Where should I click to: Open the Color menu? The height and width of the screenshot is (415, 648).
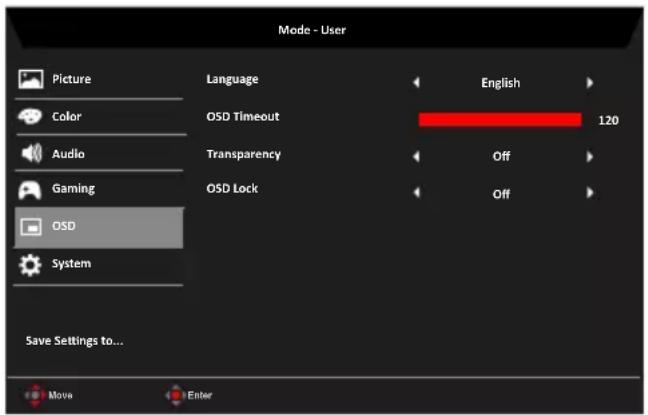pyautogui.click(x=67, y=116)
